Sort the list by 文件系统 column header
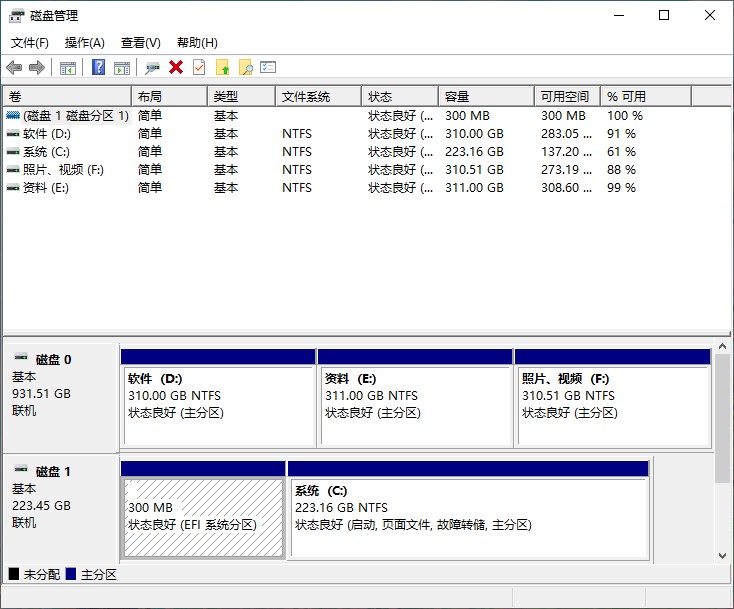This screenshot has height=609, width=734. tap(306, 97)
